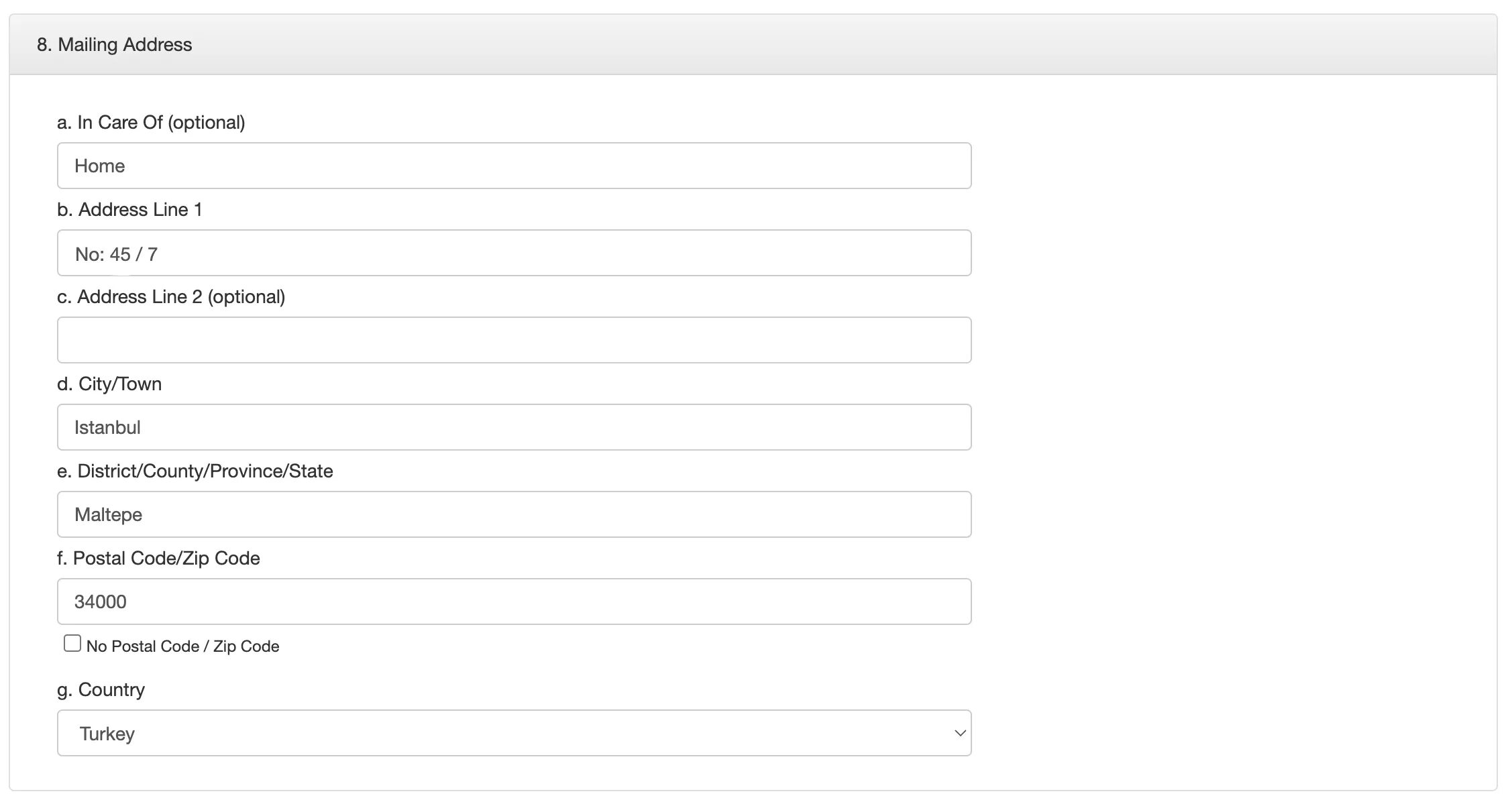1512x802 pixels.
Task: Click the 'b. Address Line 1' label
Action: pyautogui.click(x=129, y=210)
